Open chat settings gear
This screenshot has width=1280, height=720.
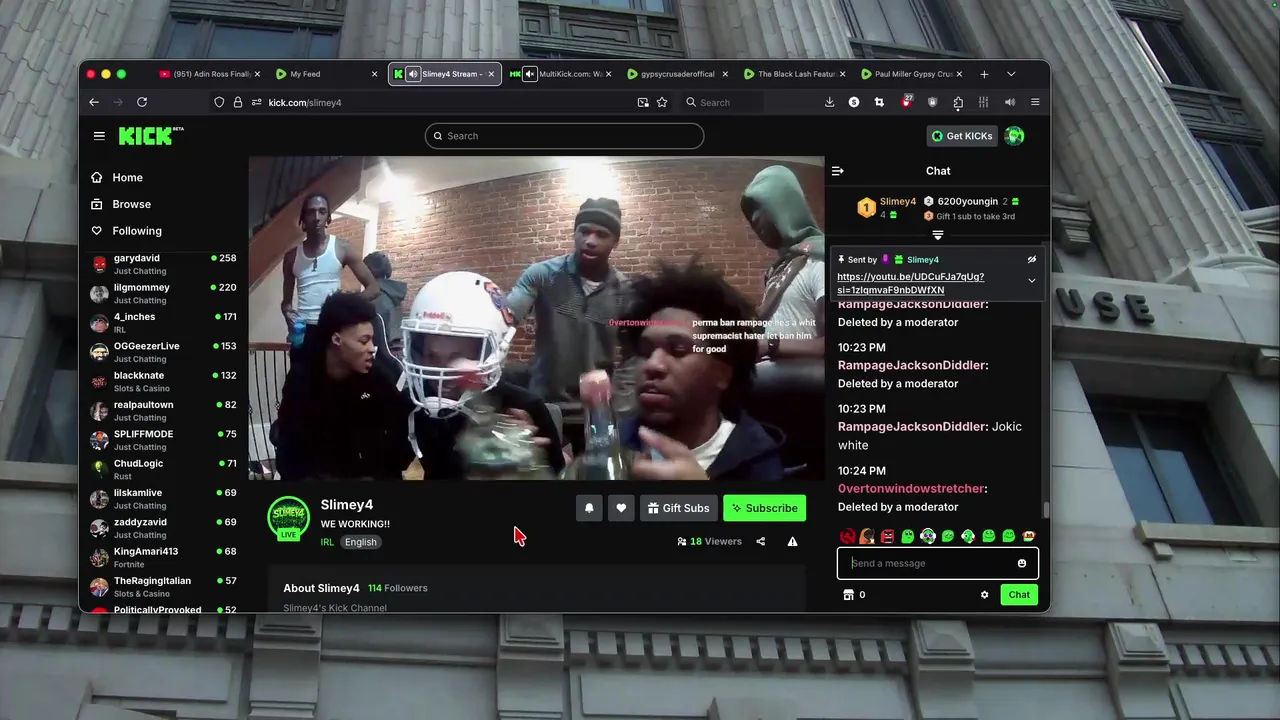984,595
